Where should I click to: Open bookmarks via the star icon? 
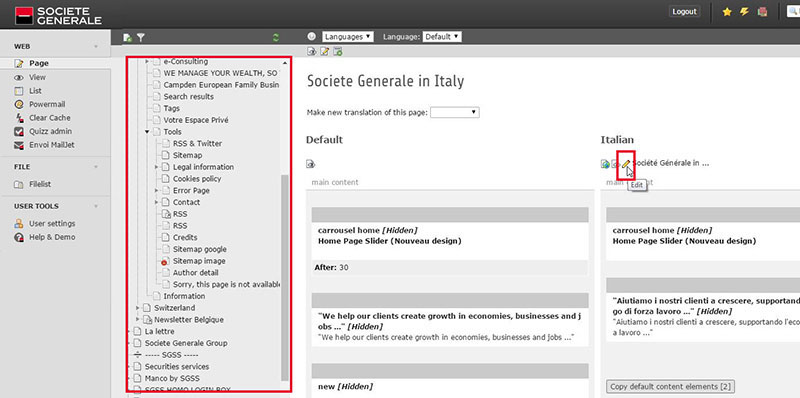(x=727, y=12)
